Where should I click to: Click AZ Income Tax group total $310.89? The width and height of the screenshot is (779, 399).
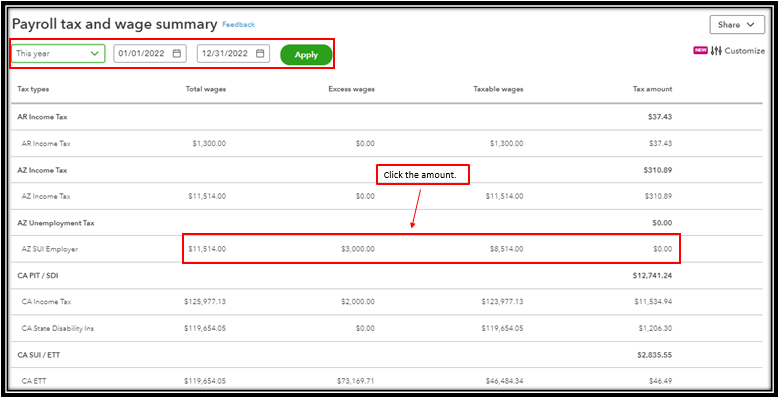pos(658,170)
